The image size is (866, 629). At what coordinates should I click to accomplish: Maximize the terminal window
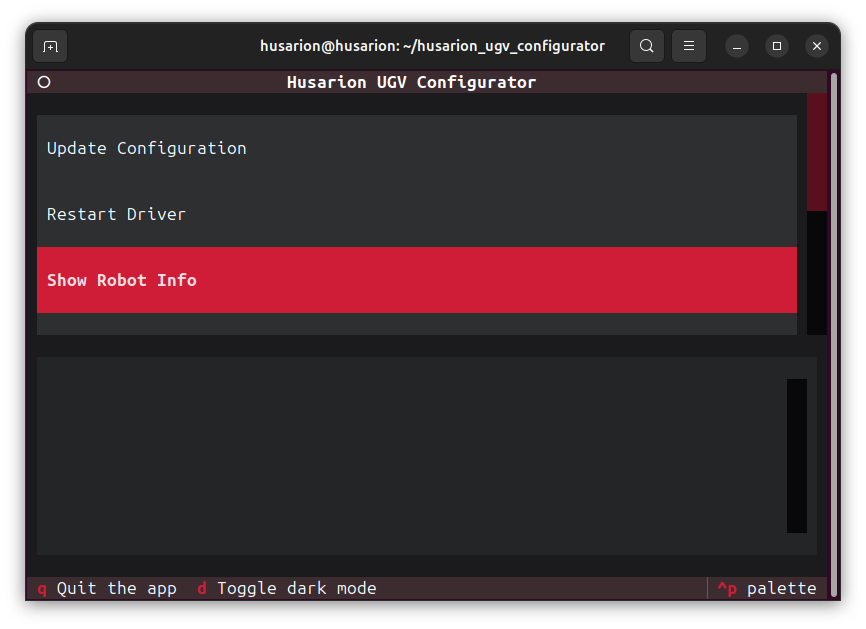click(777, 46)
